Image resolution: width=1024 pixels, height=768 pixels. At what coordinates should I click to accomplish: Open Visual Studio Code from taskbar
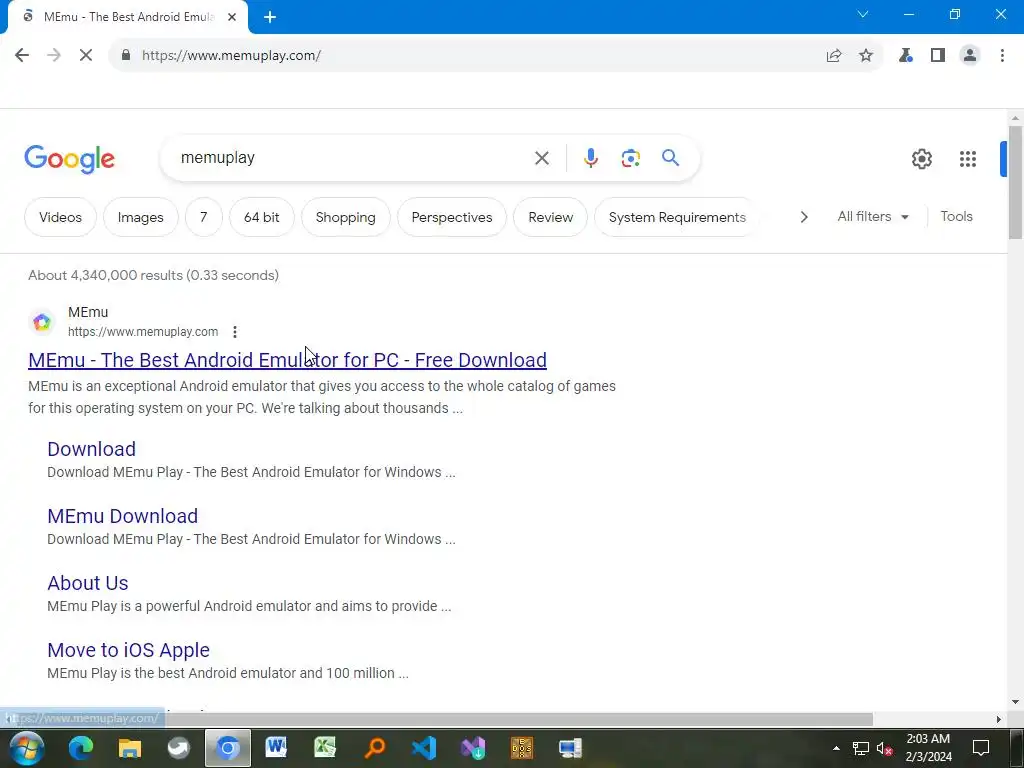[x=424, y=748]
